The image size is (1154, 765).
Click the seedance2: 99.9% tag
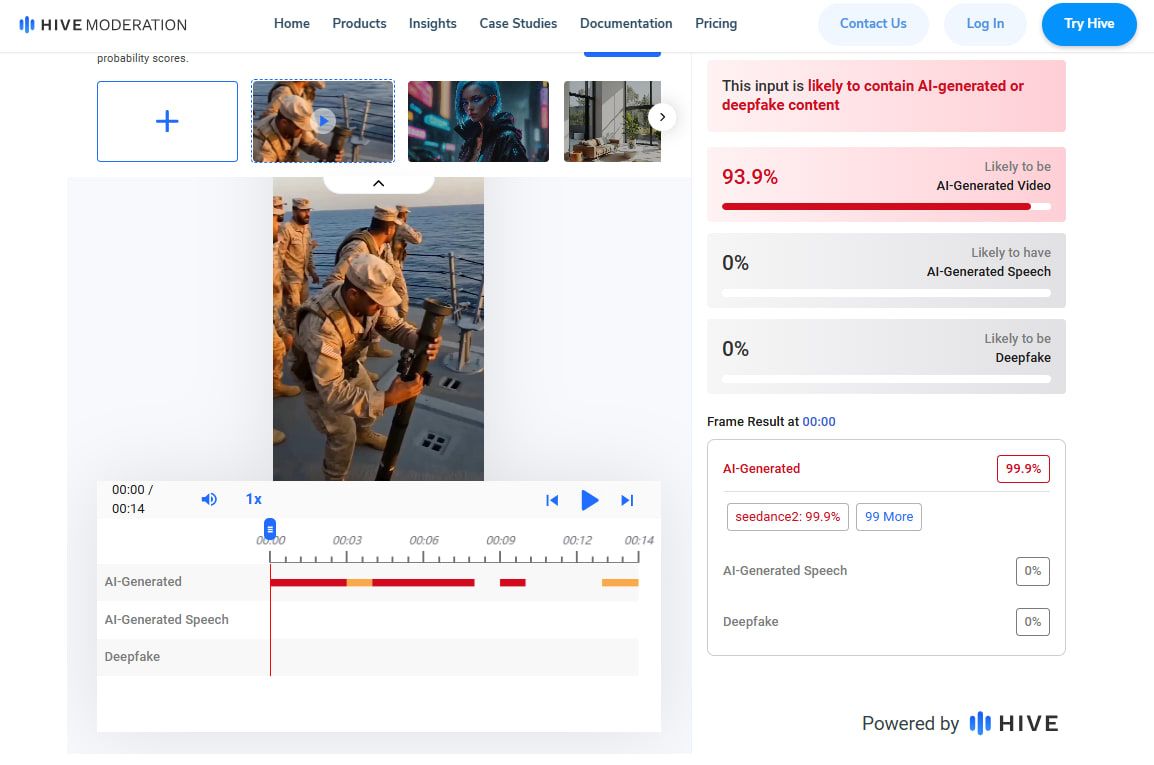click(787, 517)
